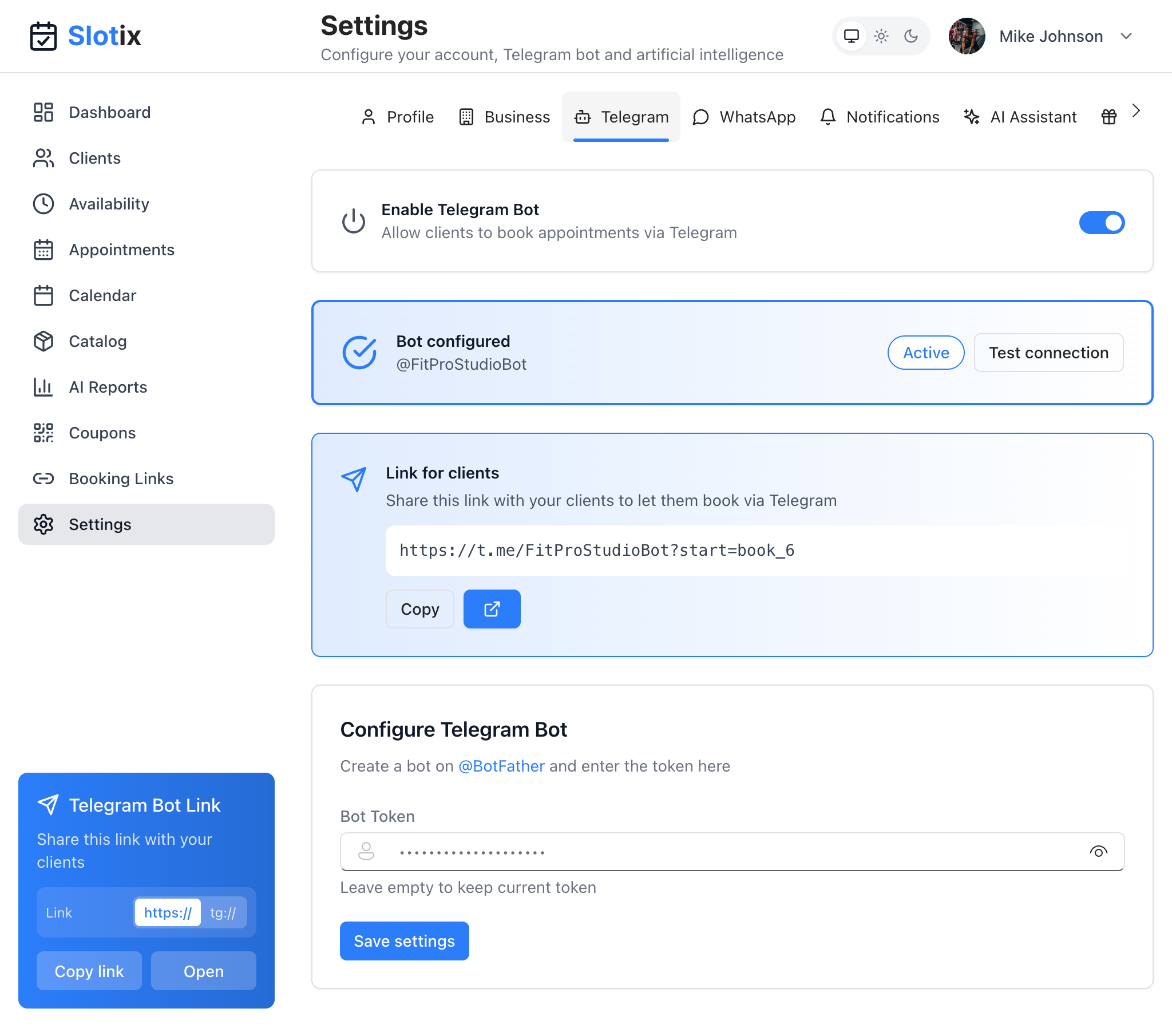The image size is (1172, 1036).
Task: Show bot token with eye icon
Action: click(x=1098, y=851)
